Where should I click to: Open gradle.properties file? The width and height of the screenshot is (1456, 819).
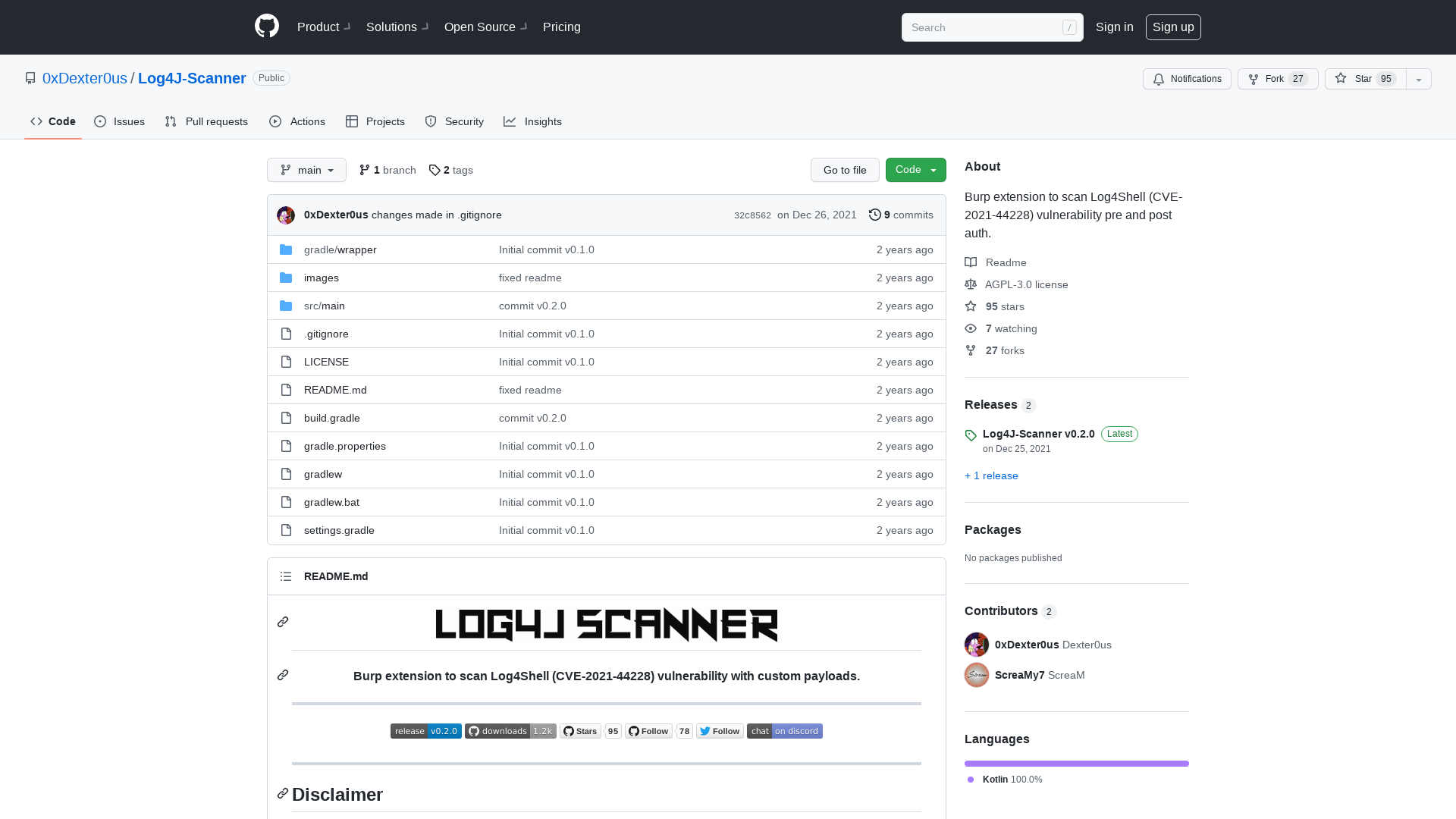pyautogui.click(x=345, y=446)
